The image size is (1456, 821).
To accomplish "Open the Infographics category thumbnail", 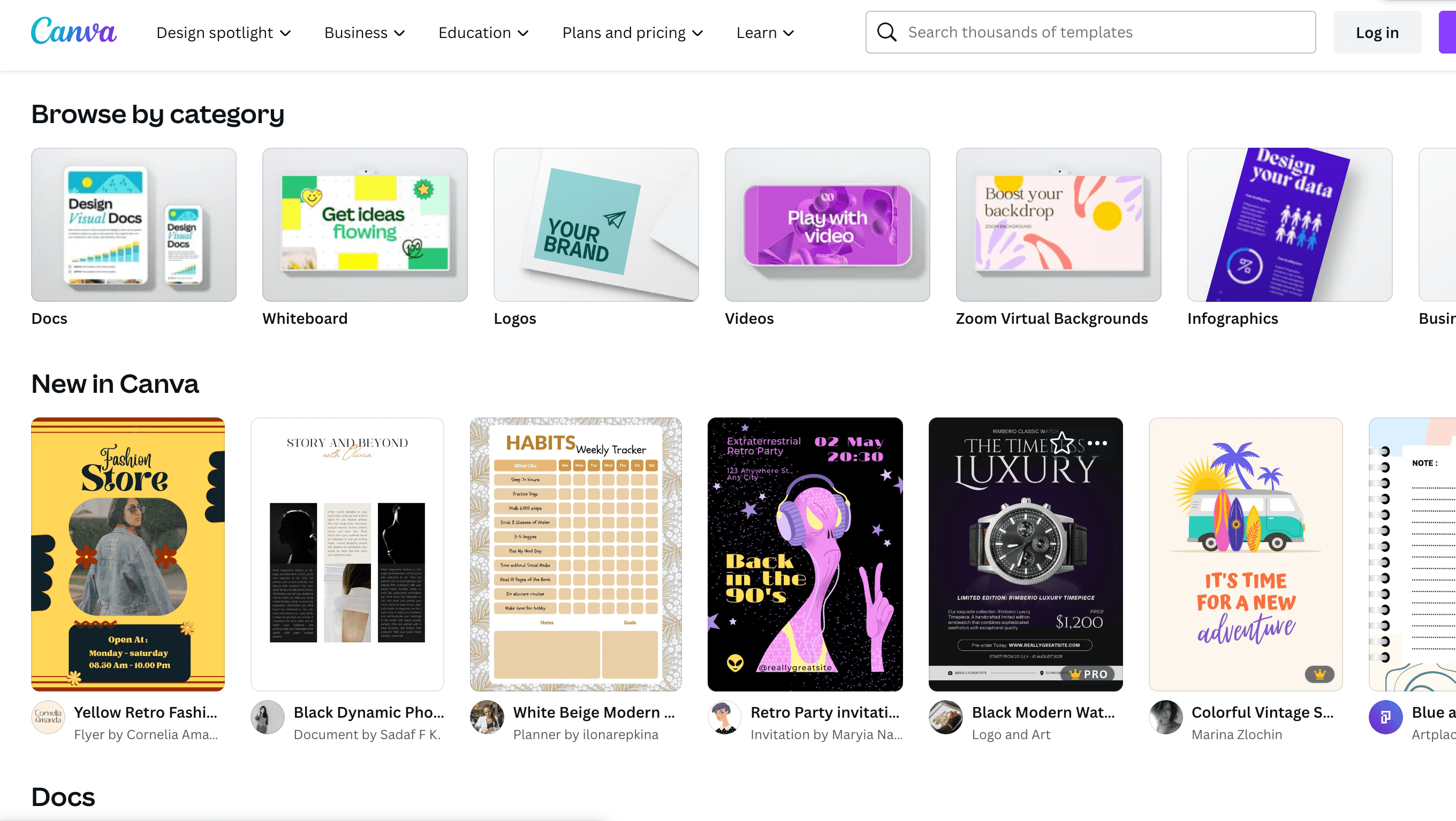I will pyautogui.click(x=1290, y=225).
